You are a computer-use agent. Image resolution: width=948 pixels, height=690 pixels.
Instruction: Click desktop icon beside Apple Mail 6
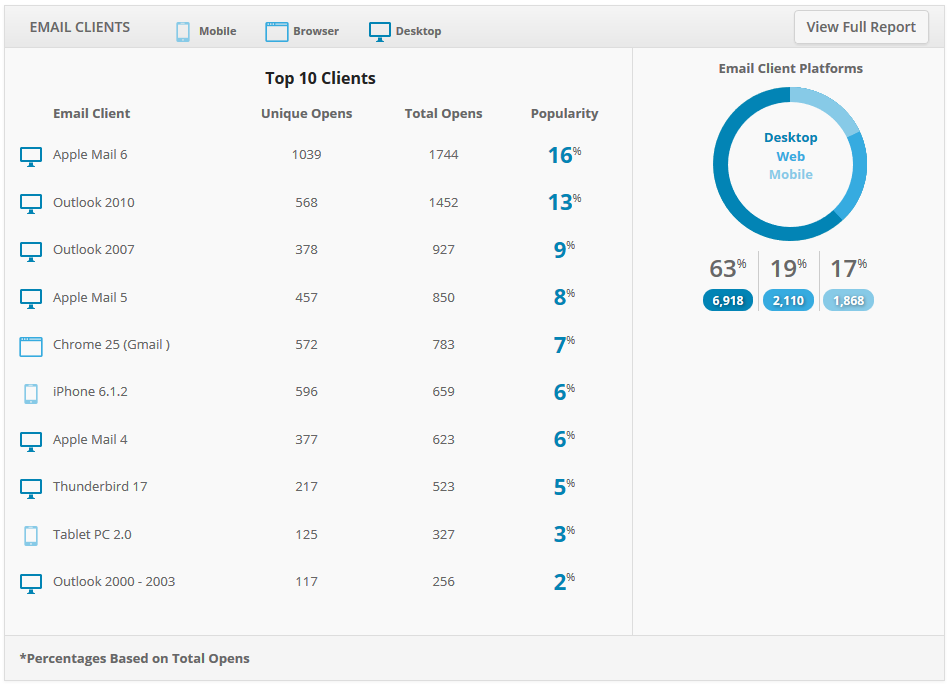click(31, 156)
